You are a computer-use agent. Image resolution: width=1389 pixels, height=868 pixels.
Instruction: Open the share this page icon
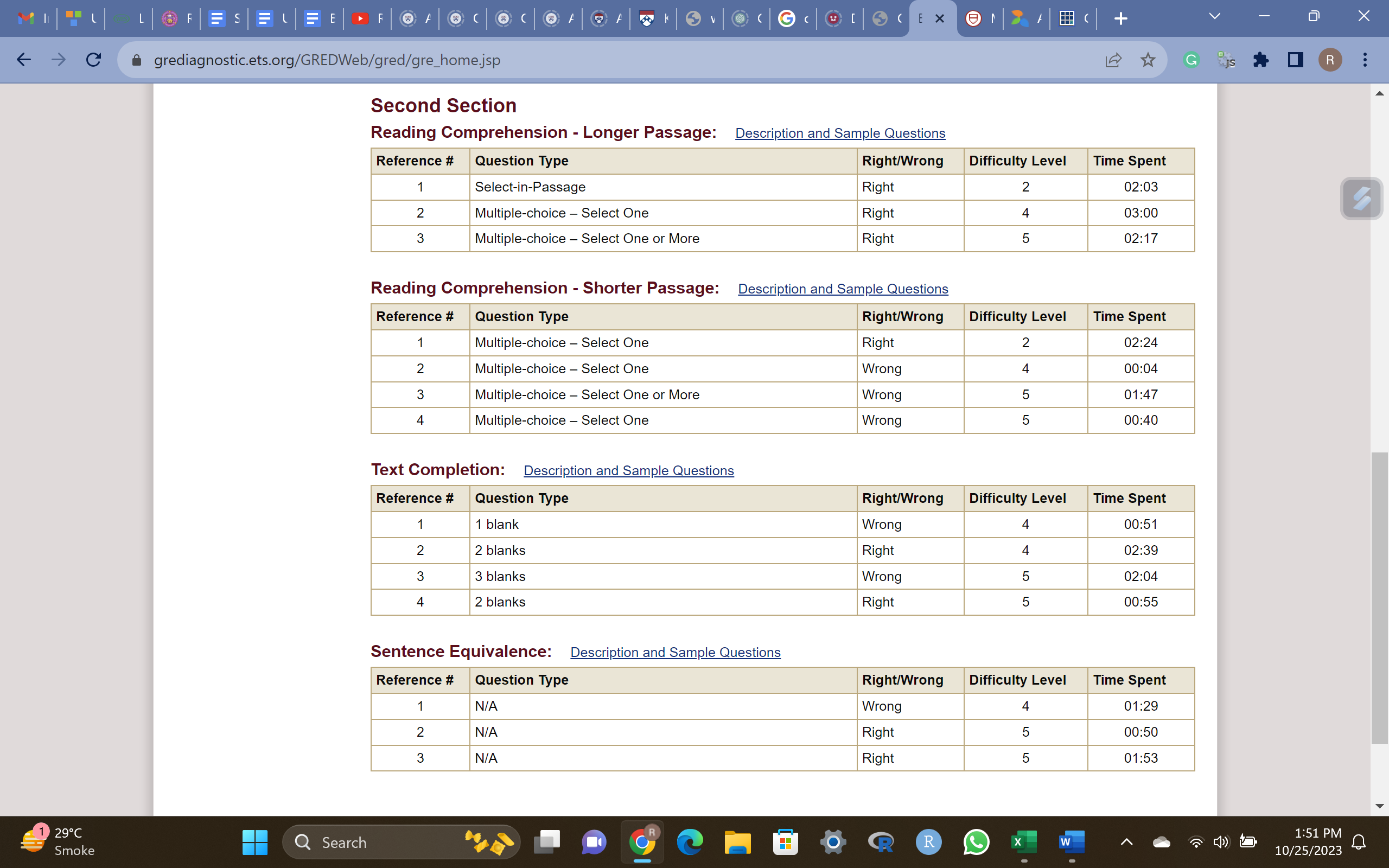click(x=1113, y=60)
